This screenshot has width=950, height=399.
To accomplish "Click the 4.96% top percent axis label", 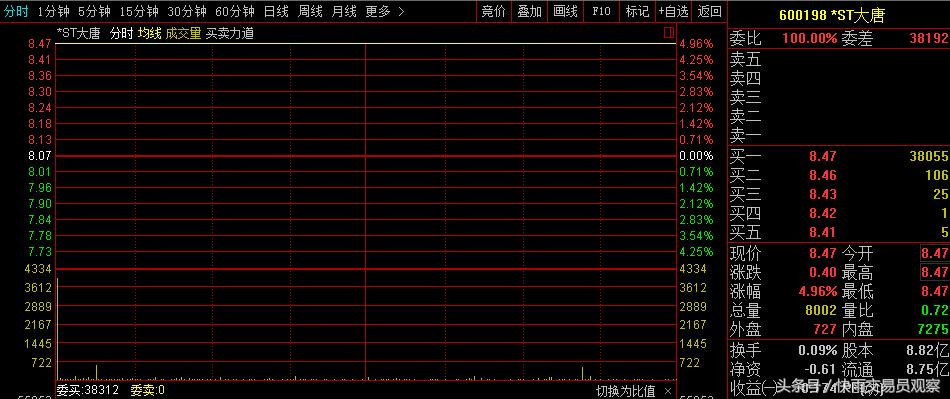I will [x=696, y=44].
